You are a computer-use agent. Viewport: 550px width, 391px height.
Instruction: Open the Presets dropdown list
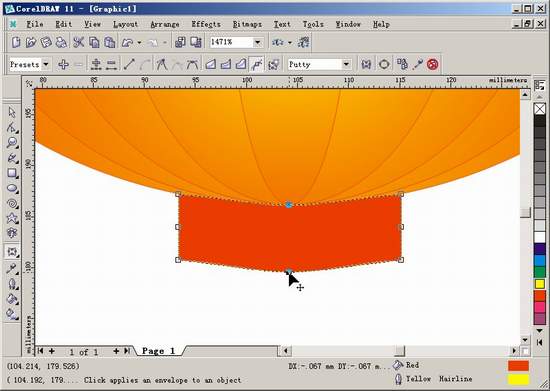(x=46, y=65)
